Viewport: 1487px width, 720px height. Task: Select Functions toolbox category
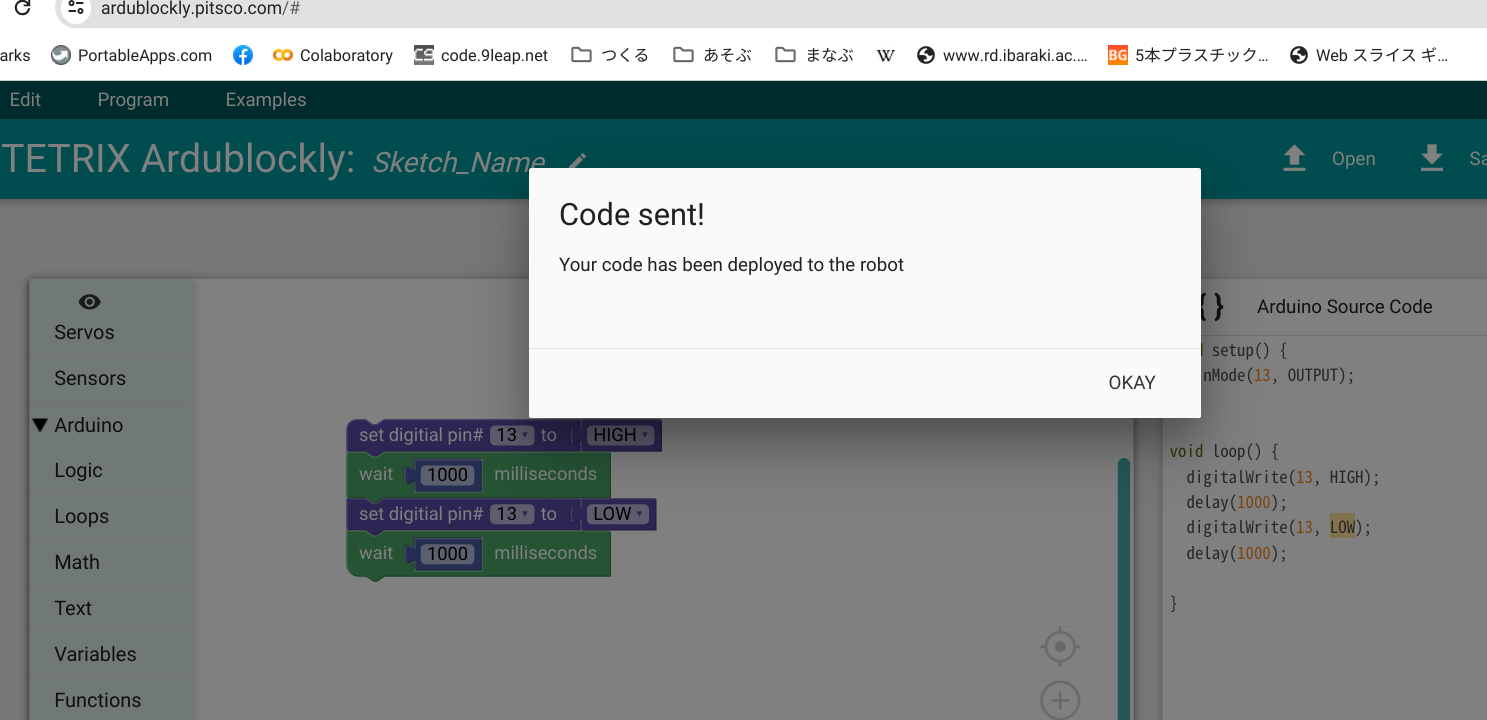pyautogui.click(x=97, y=700)
